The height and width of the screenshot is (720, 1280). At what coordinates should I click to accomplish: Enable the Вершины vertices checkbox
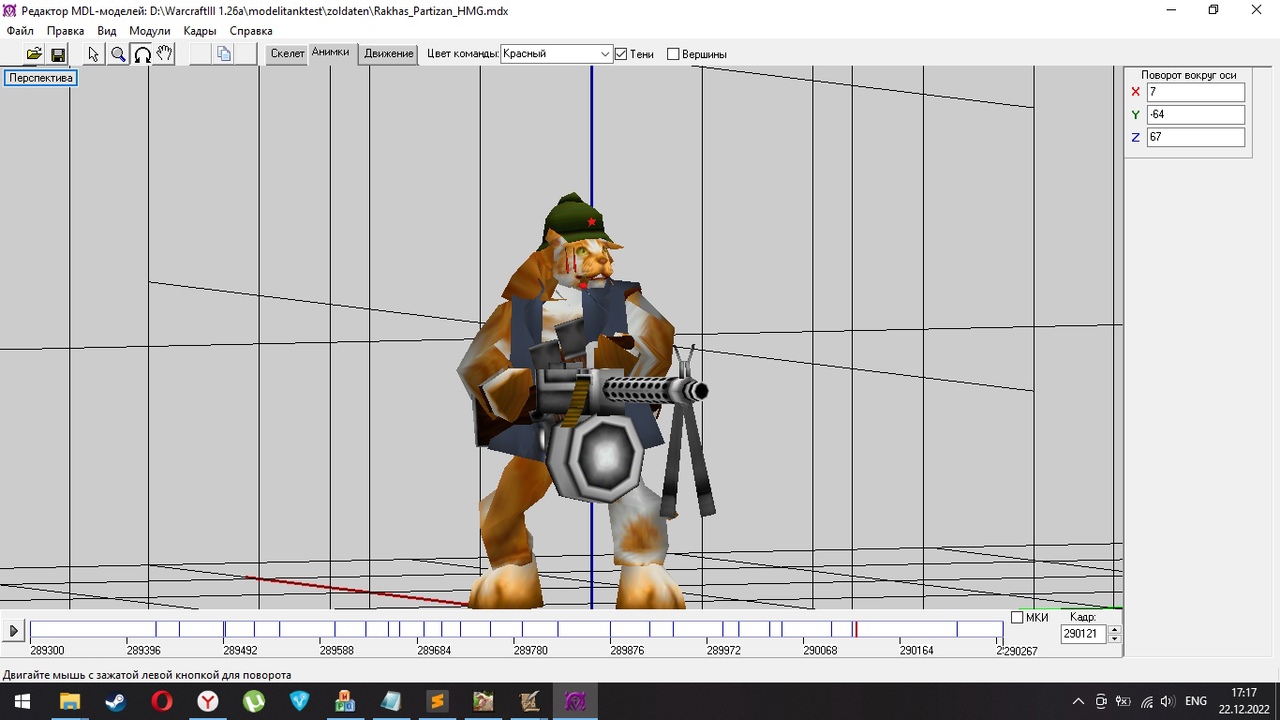tap(673, 54)
